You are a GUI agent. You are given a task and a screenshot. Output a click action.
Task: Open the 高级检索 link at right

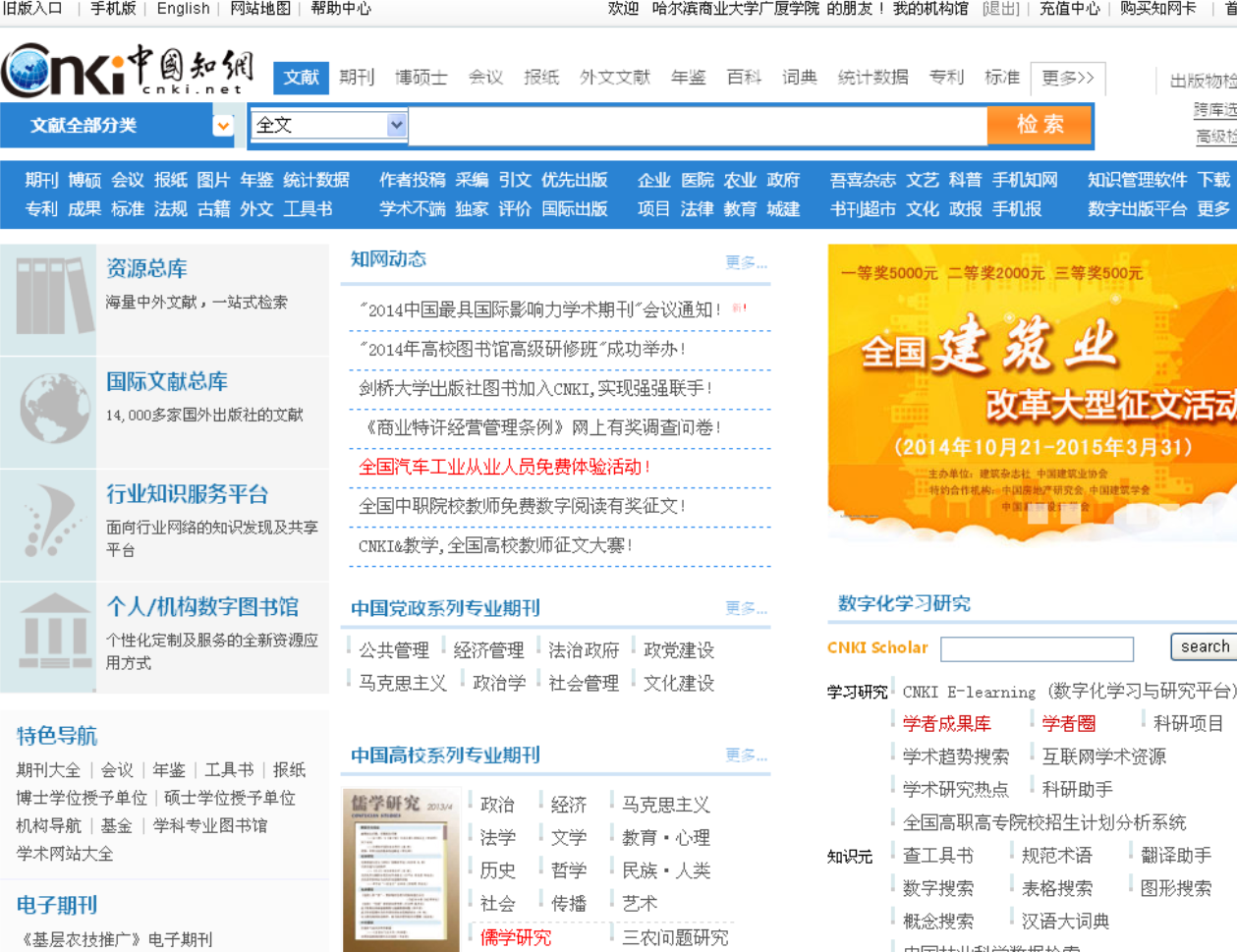click(x=1215, y=138)
